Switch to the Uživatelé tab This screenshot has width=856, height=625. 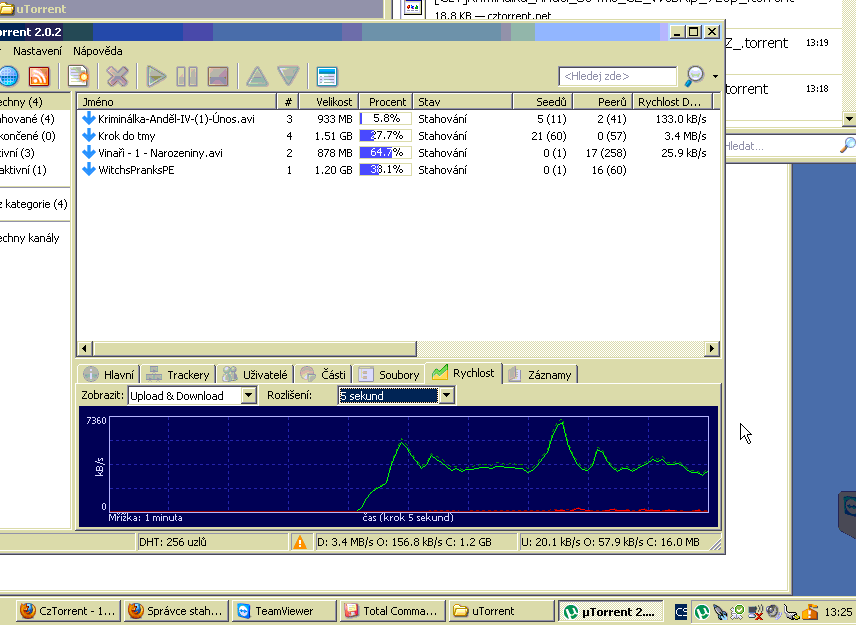point(255,374)
